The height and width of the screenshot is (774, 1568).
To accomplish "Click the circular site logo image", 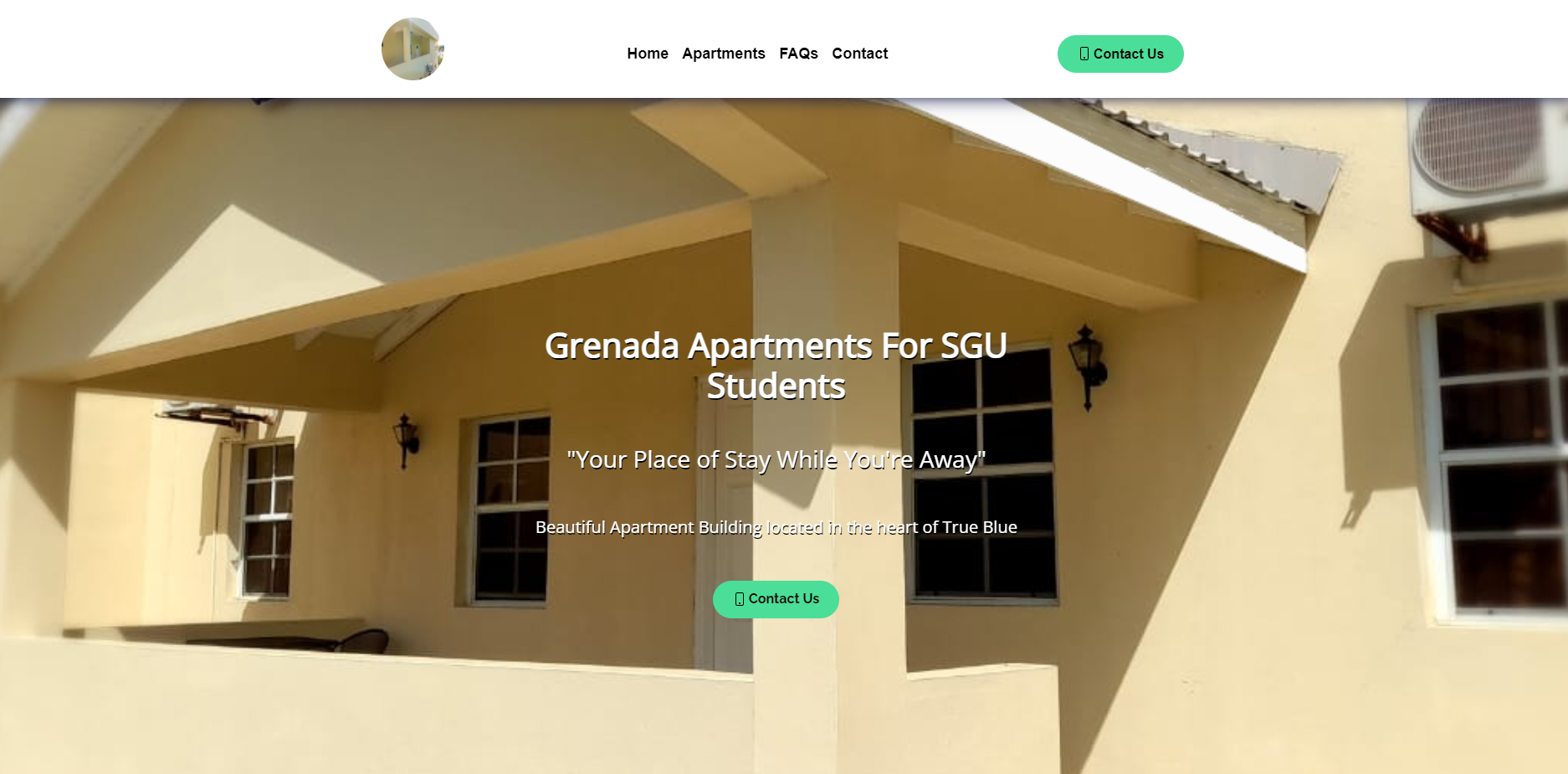I will 412,49.
